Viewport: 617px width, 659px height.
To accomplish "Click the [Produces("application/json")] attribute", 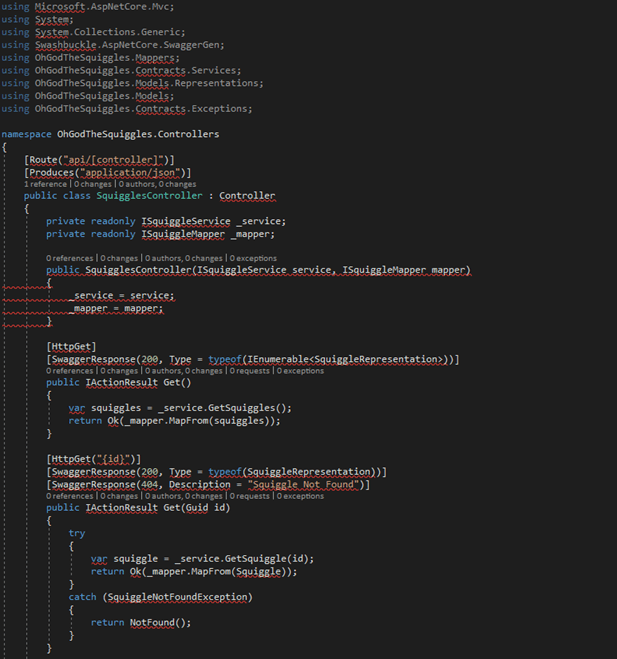I will coord(107,172).
